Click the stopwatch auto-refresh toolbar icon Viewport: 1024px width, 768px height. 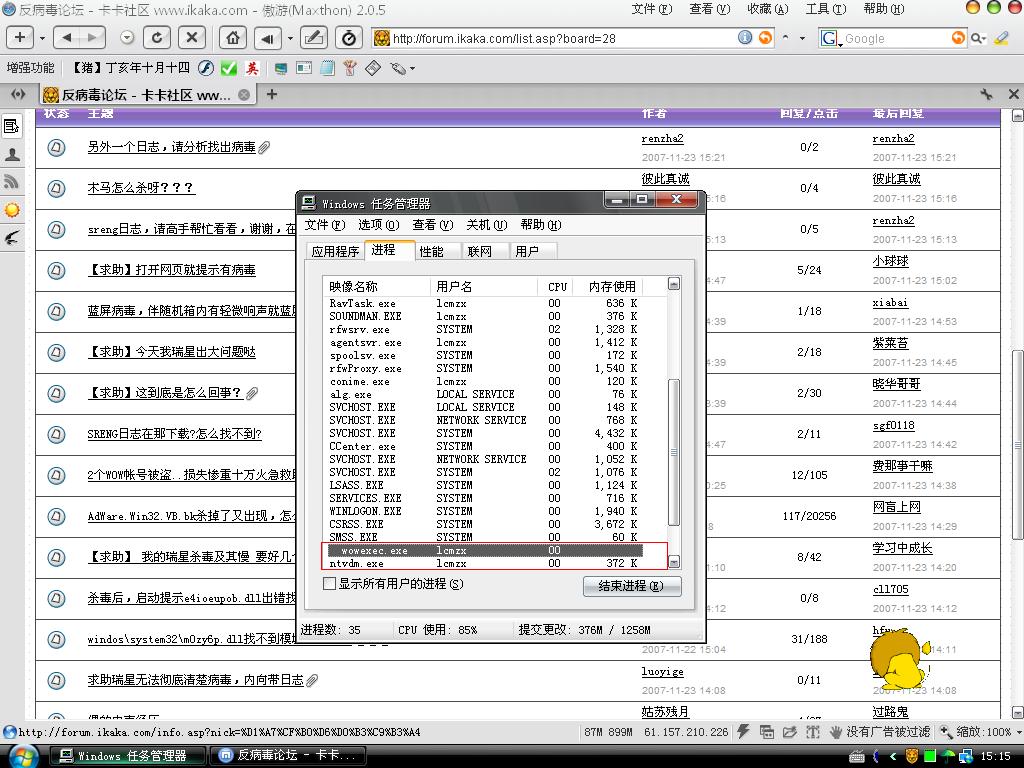pos(348,38)
